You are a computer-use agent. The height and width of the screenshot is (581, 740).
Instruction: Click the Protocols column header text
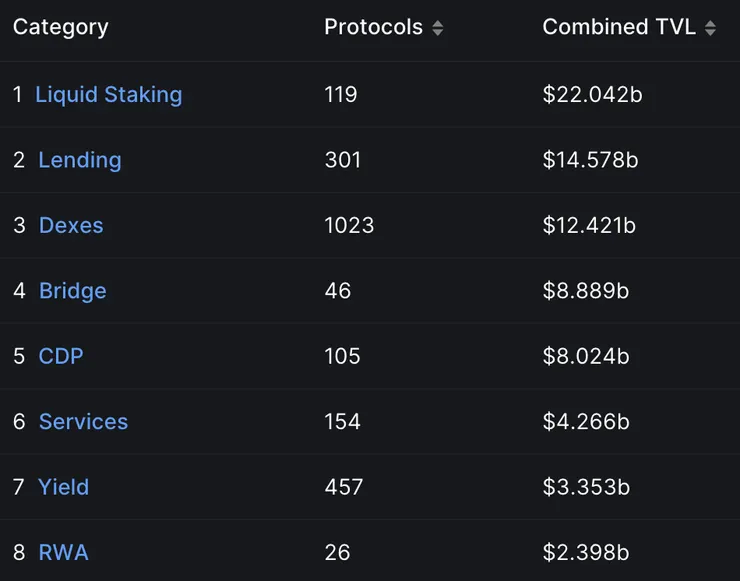point(373,27)
